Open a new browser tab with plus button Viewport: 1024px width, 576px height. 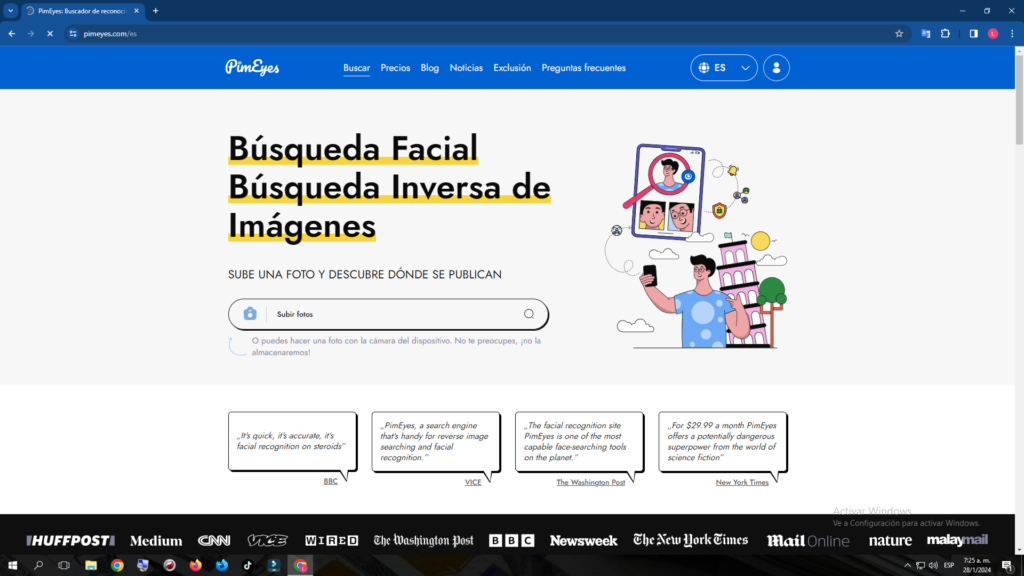pyautogui.click(x=155, y=11)
